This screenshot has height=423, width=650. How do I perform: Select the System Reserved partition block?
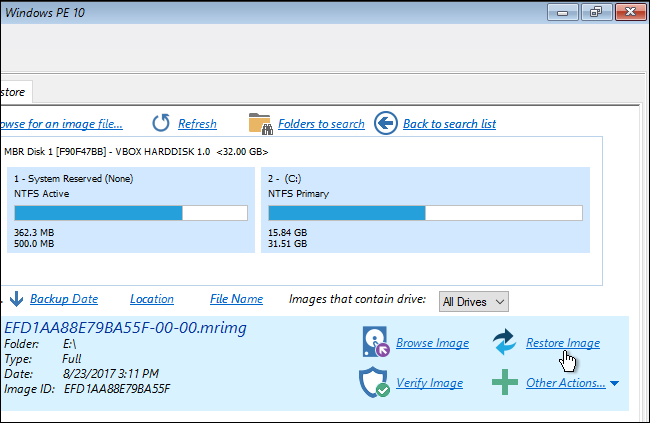131,210
